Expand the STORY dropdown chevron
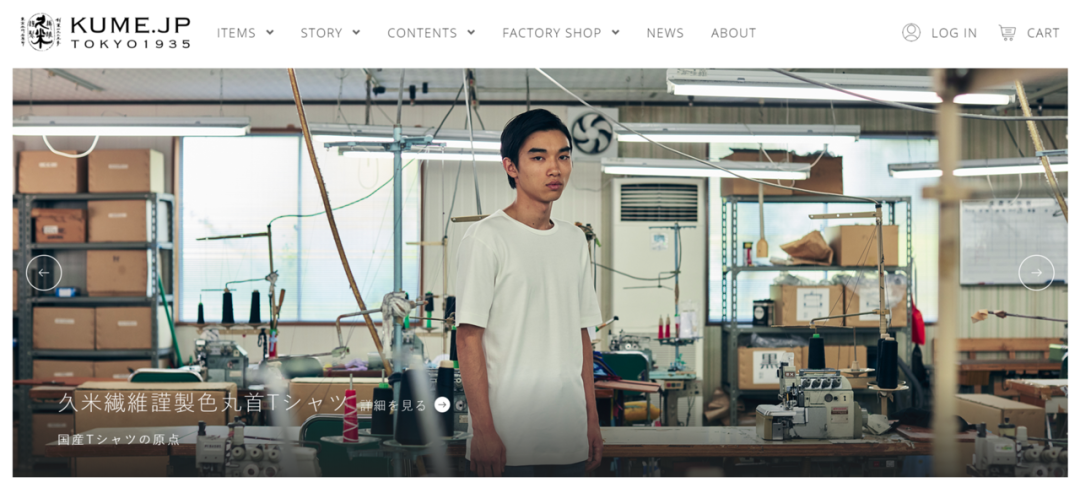Viewport: 1080px width, 488px height. (356, 32)
